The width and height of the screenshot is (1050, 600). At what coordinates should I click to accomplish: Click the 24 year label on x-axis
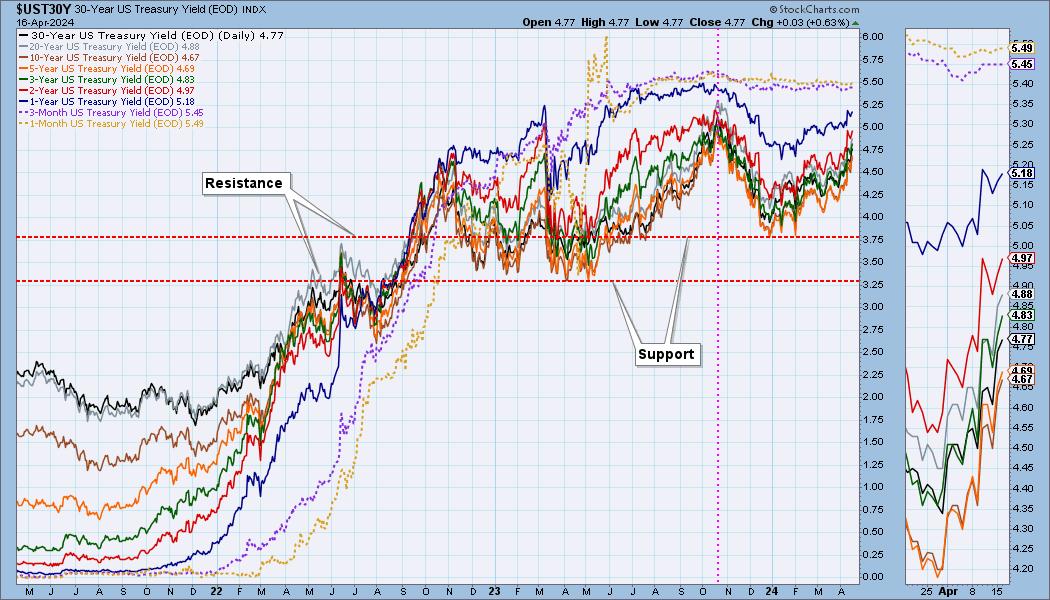coord(772,591)
